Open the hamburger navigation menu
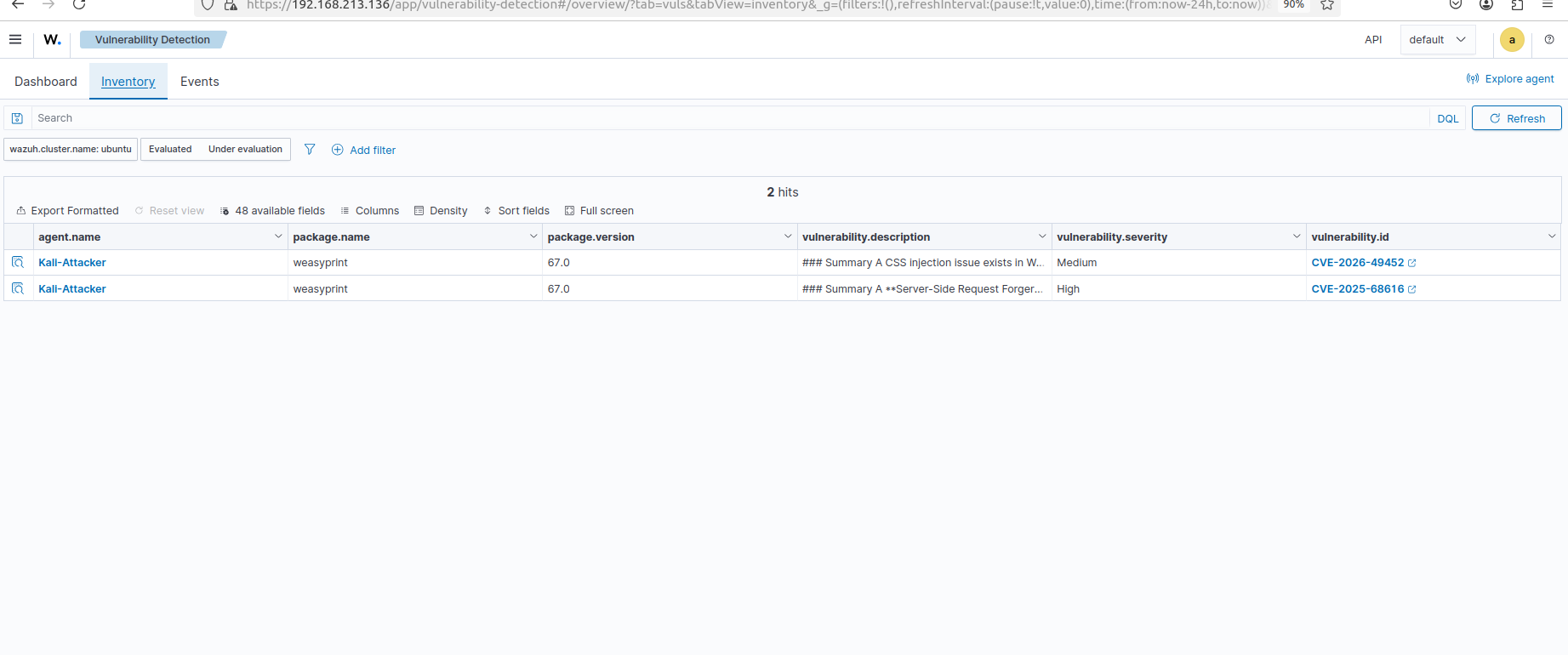Image resolution: width=1568 pixels, height=655 pixels. (15, 39)
